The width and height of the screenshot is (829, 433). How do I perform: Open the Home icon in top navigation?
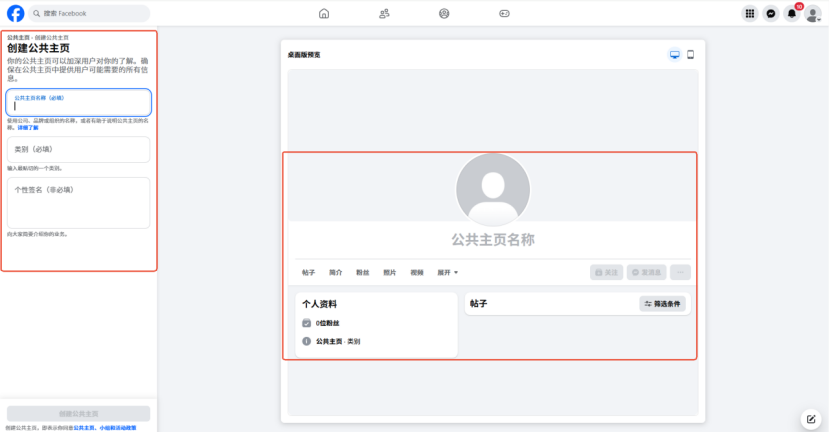tap(323, 13)
